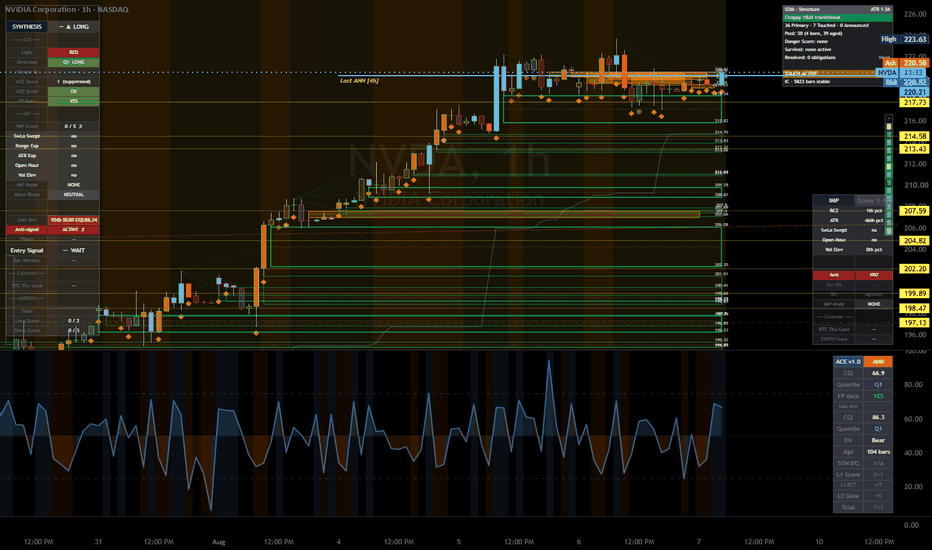Click the 197.13 yellow price label
This screenshot has height=550, width=932.
[915, 322]
